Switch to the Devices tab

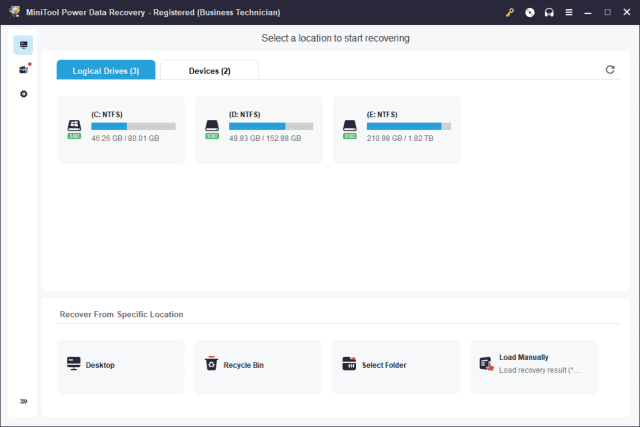point(210,70)
